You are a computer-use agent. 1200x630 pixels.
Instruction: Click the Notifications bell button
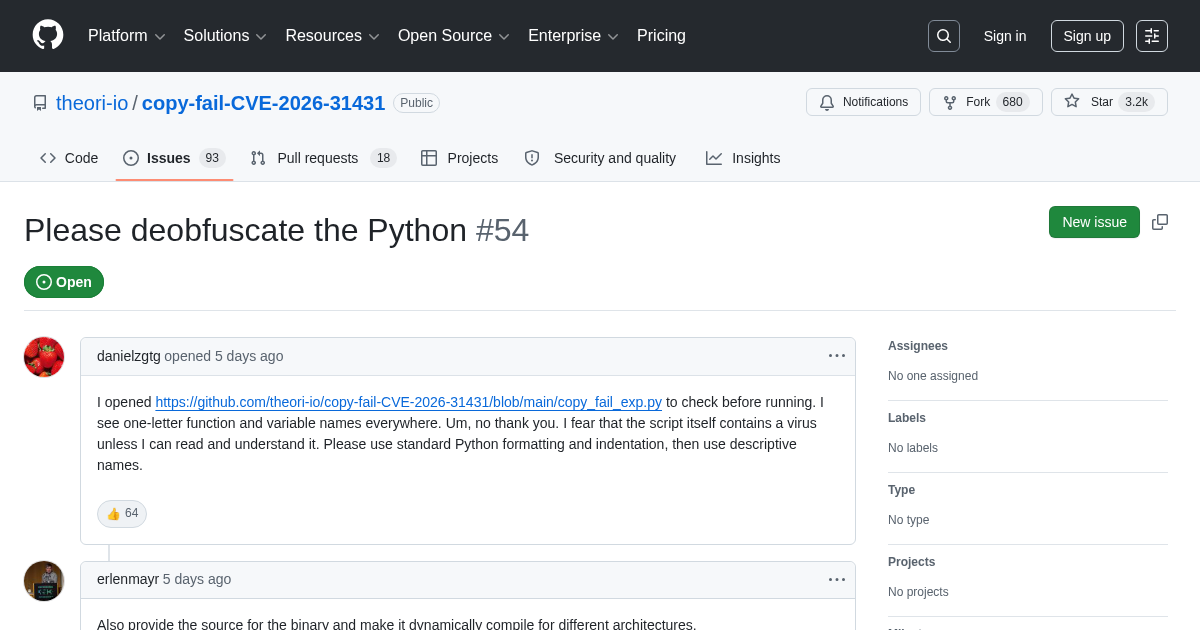[x=863, y=102]
